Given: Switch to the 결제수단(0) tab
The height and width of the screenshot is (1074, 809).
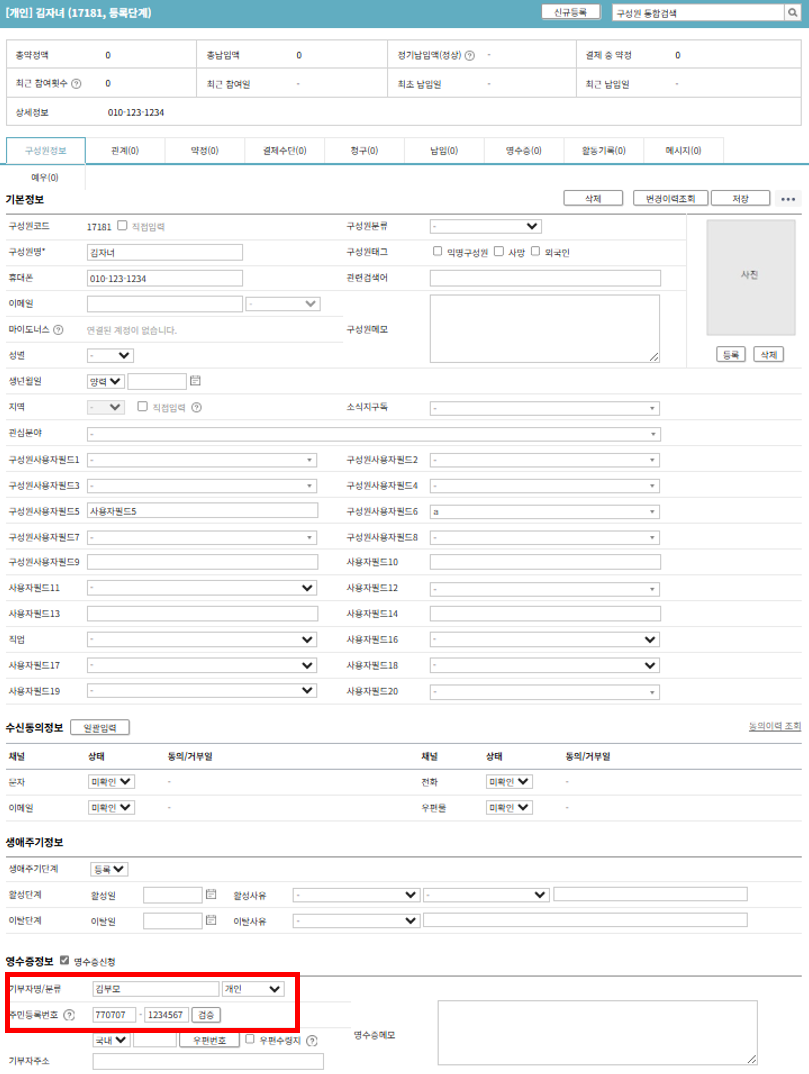Looking at the screenshot, I should coord(284,151).
